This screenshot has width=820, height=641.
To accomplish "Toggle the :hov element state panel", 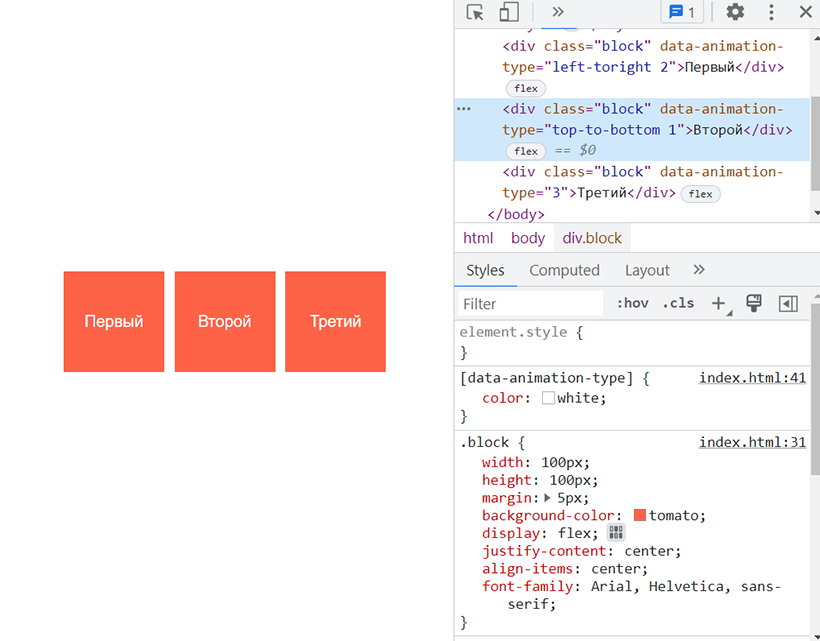I will [633, 303].
